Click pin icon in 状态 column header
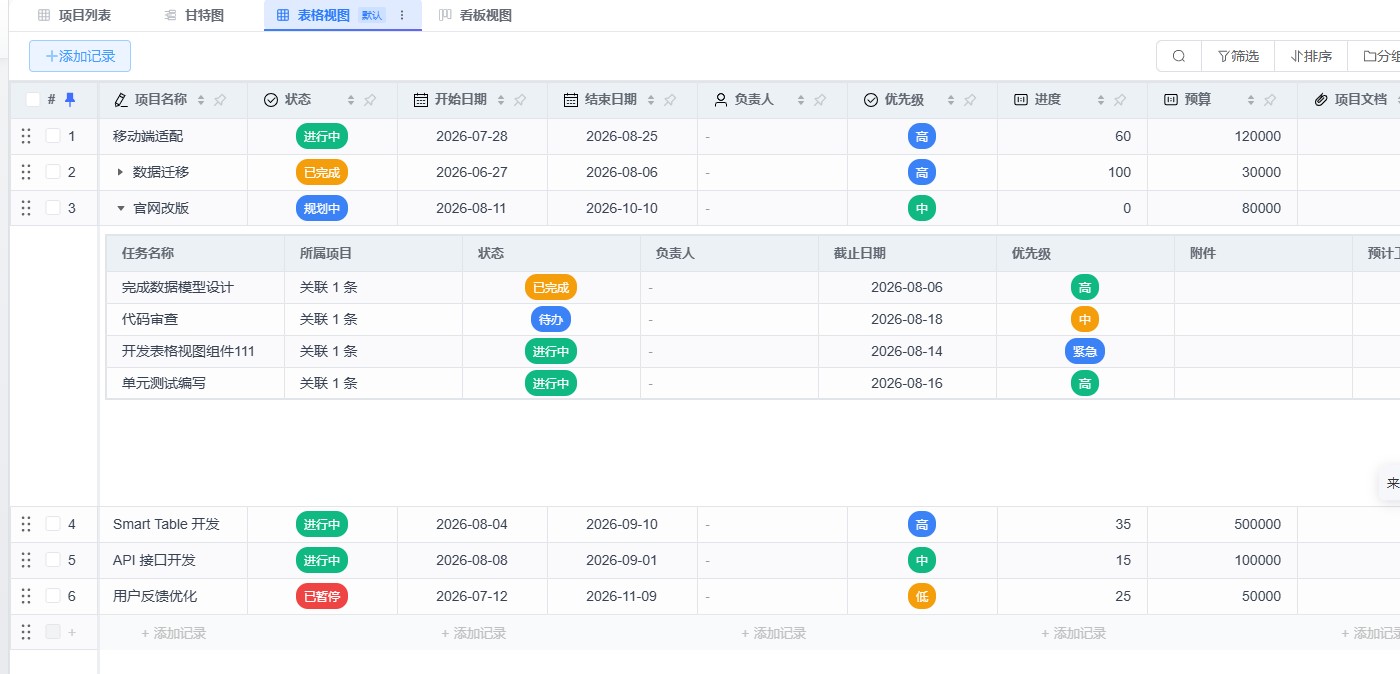Viewport: 1400px width, 674px height. coord(370,100)
